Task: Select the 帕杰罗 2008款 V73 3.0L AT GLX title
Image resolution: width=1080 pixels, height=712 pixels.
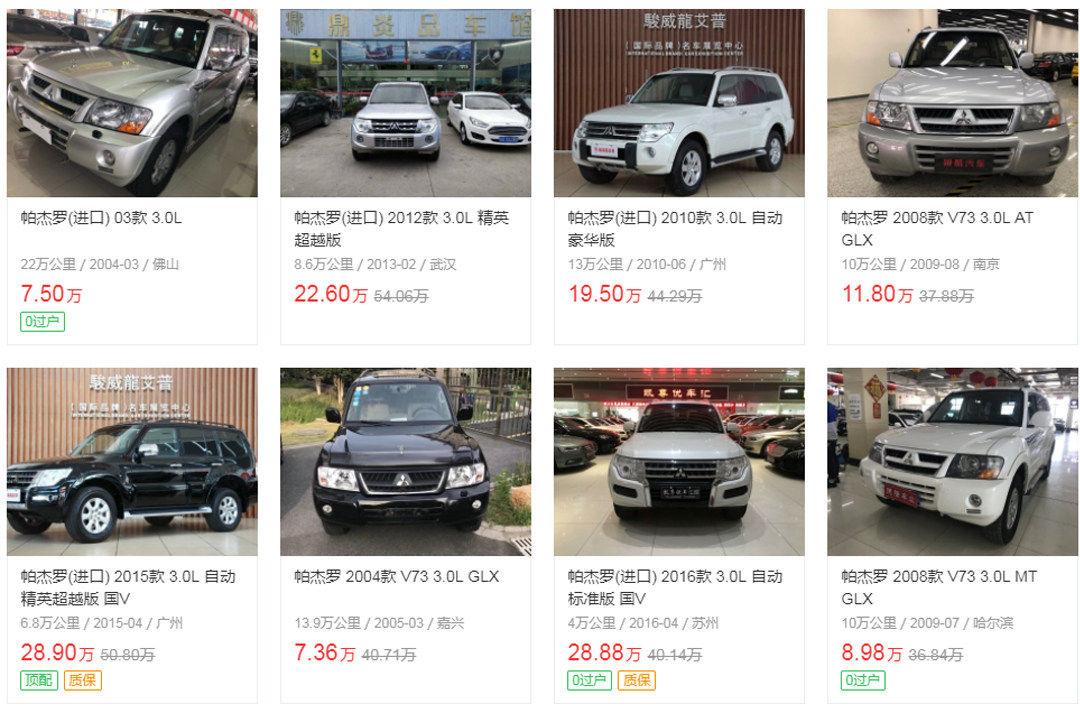Action: (x=937, y=229)
